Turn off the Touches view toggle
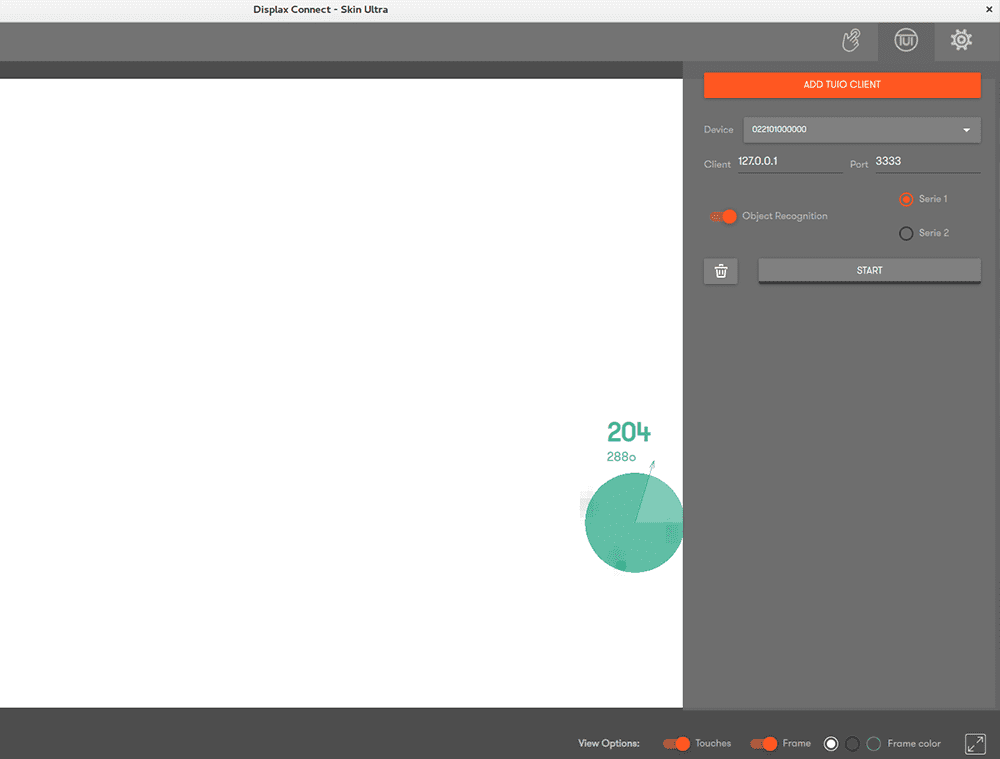 point(677,743)
